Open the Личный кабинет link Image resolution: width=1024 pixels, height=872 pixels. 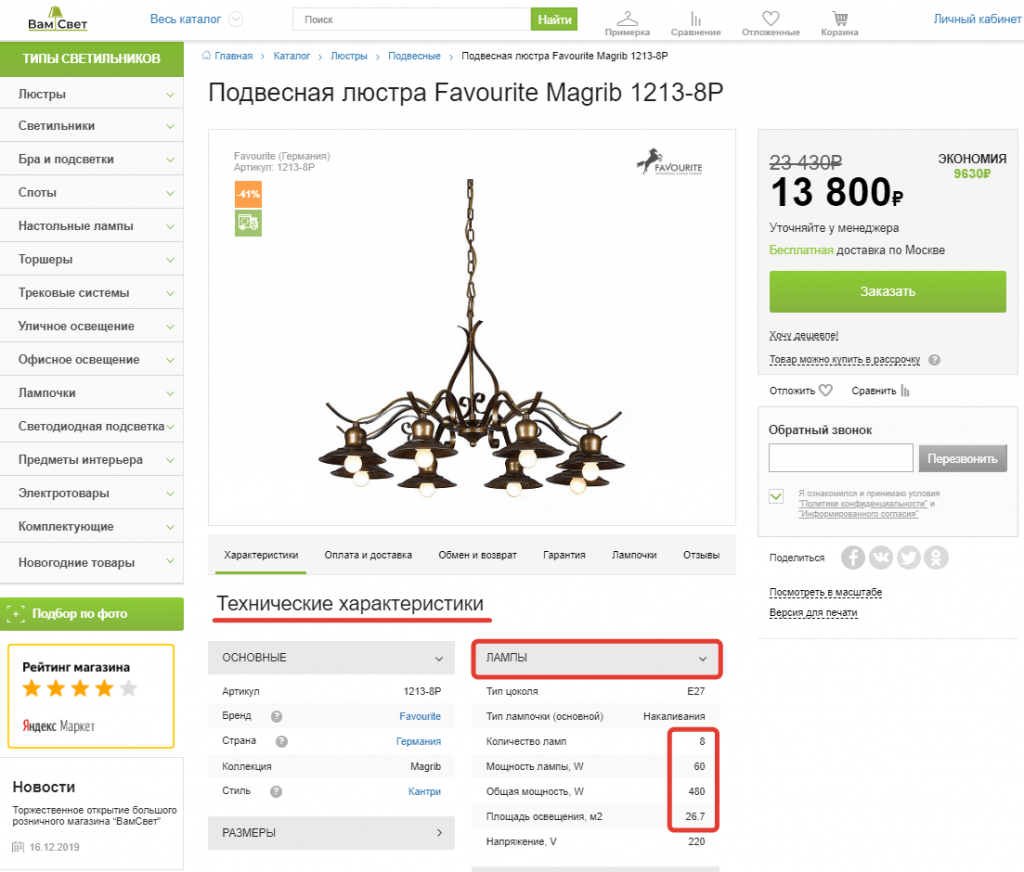(x=977, y=19)
